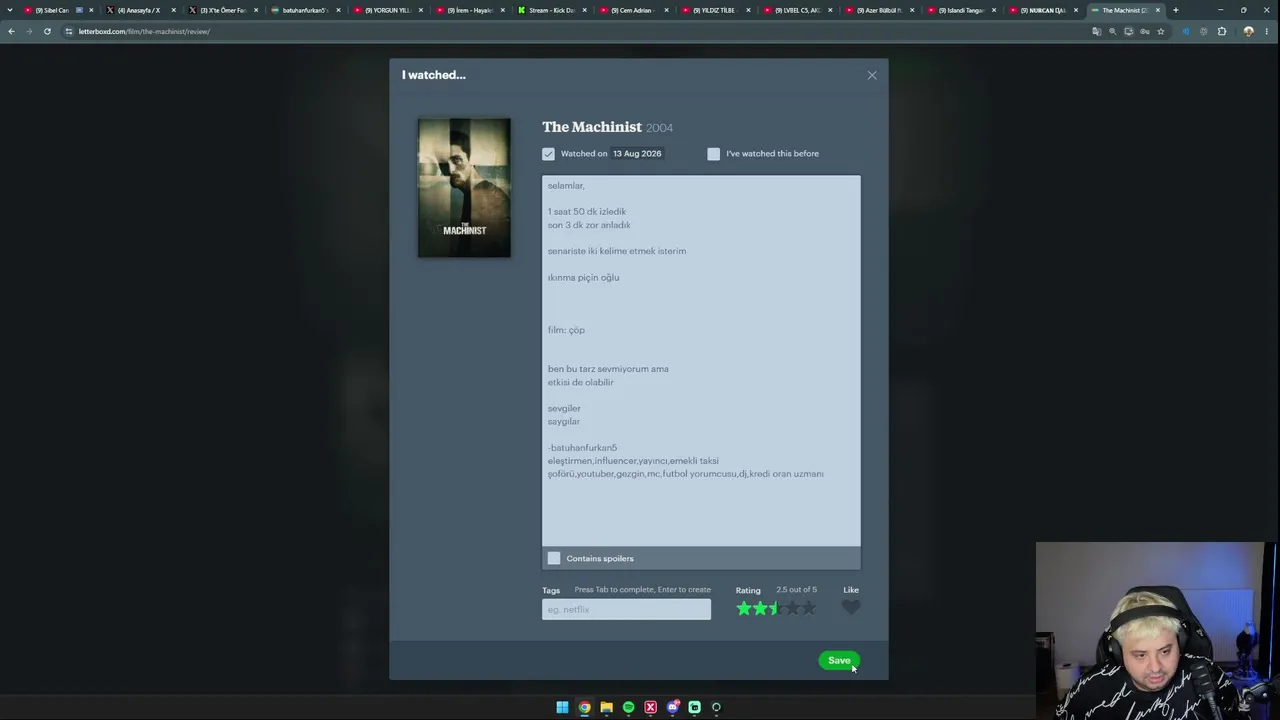Set rating to five stars
The height and width of the screenshot is (720, 1280).
click(808, 608)
